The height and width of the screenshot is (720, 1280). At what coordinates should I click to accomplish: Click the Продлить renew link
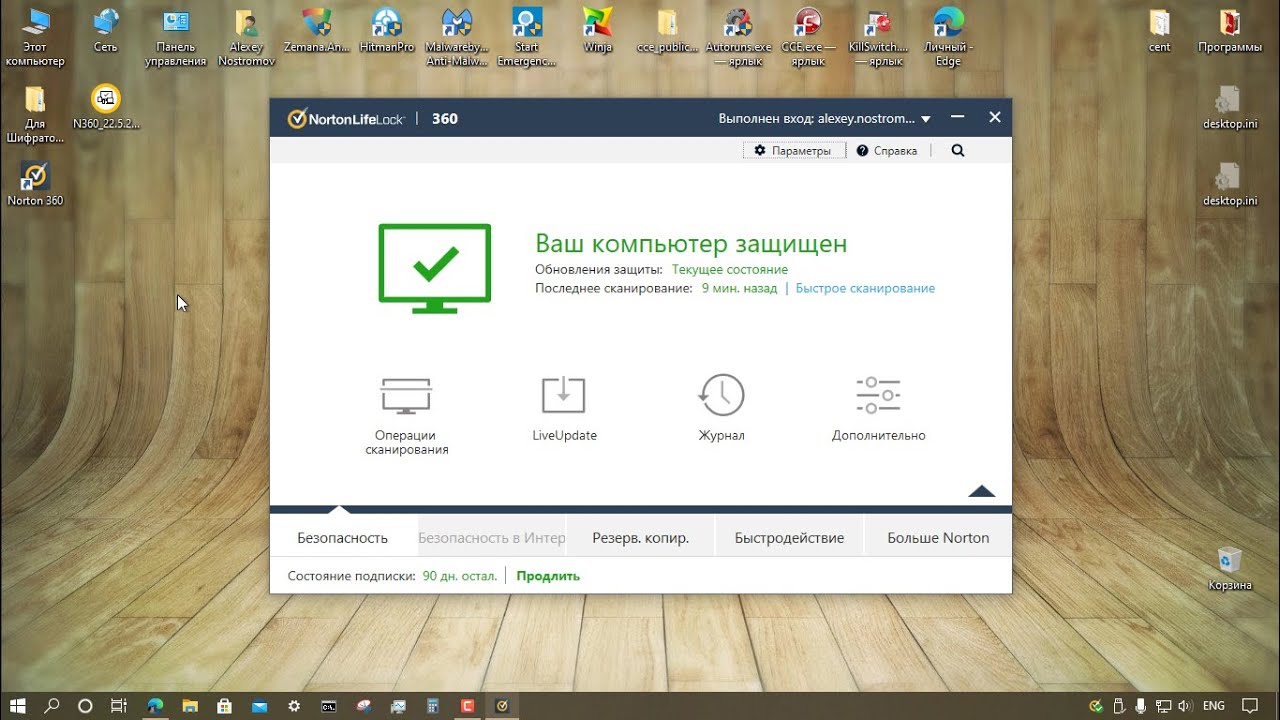pos(548,576)
